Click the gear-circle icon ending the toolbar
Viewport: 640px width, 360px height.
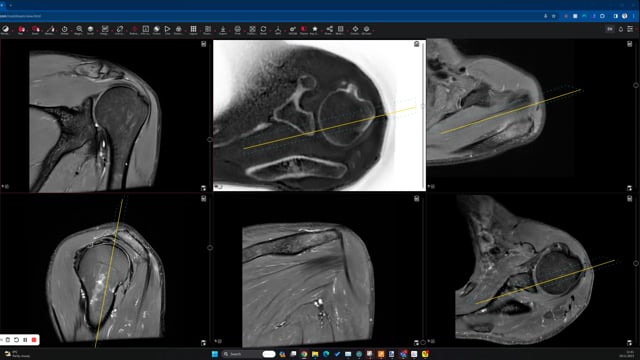click(367, 29)
